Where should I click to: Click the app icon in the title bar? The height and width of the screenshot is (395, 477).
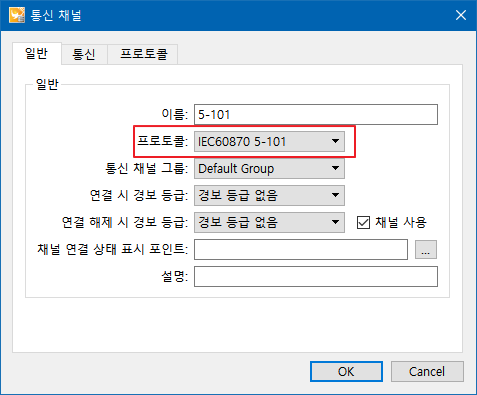coord(17,15)
